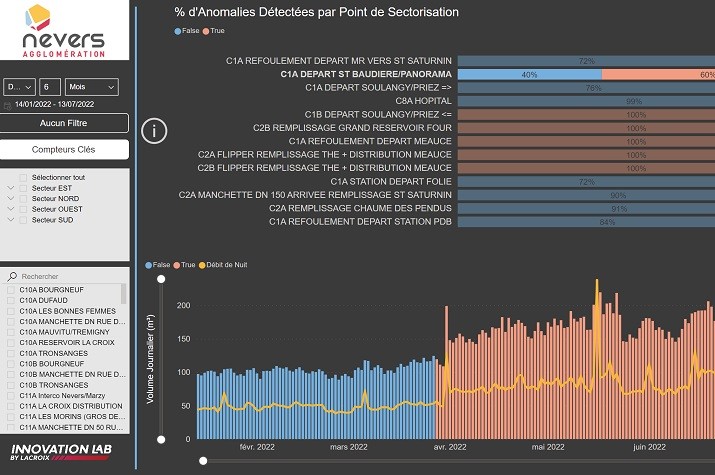Click the Aucun Filtre button
The image size is (715, 475).
pyautogui.click(x=64, y=123)
